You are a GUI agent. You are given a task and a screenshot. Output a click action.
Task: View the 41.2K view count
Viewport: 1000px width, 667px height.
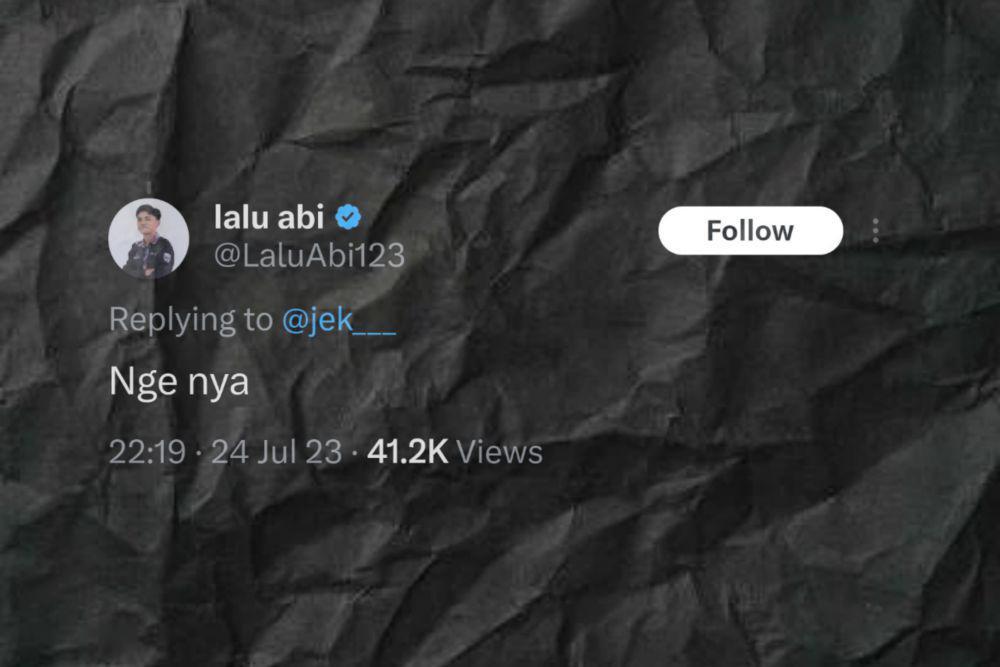(x=455, y=452)
